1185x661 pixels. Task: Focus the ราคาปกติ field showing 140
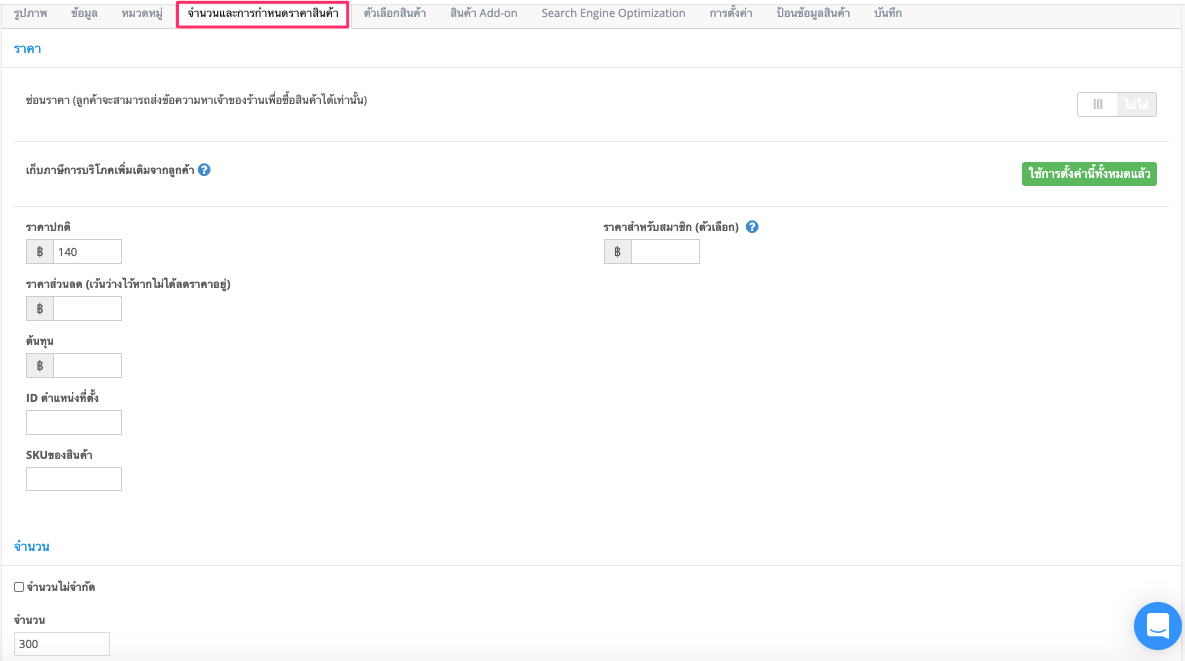[x=87, y=252]
